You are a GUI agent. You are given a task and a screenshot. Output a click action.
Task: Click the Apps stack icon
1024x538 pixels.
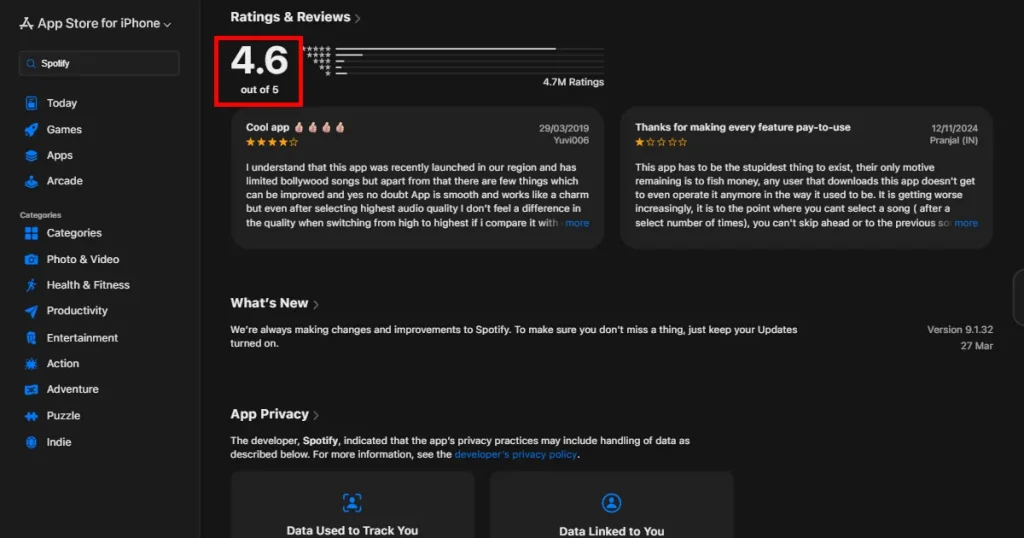click(x=31, y=155)
